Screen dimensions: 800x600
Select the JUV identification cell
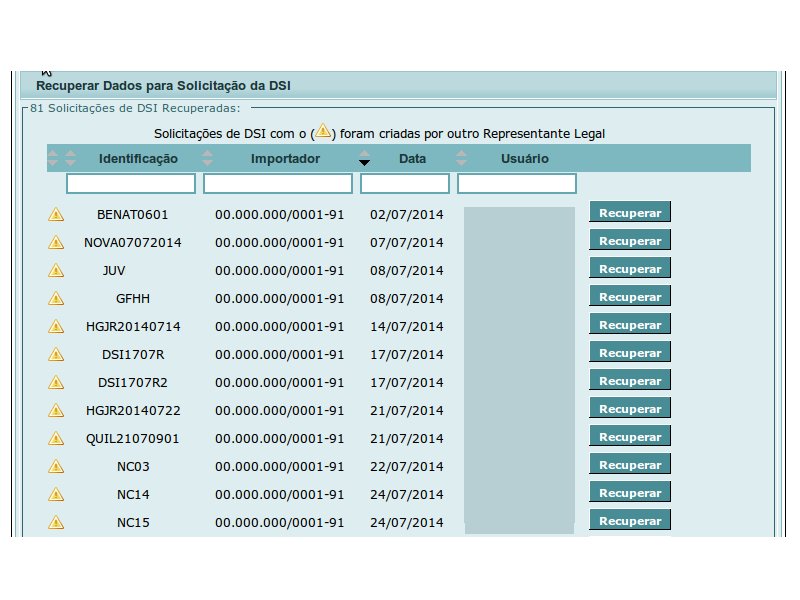pos(114,271)
